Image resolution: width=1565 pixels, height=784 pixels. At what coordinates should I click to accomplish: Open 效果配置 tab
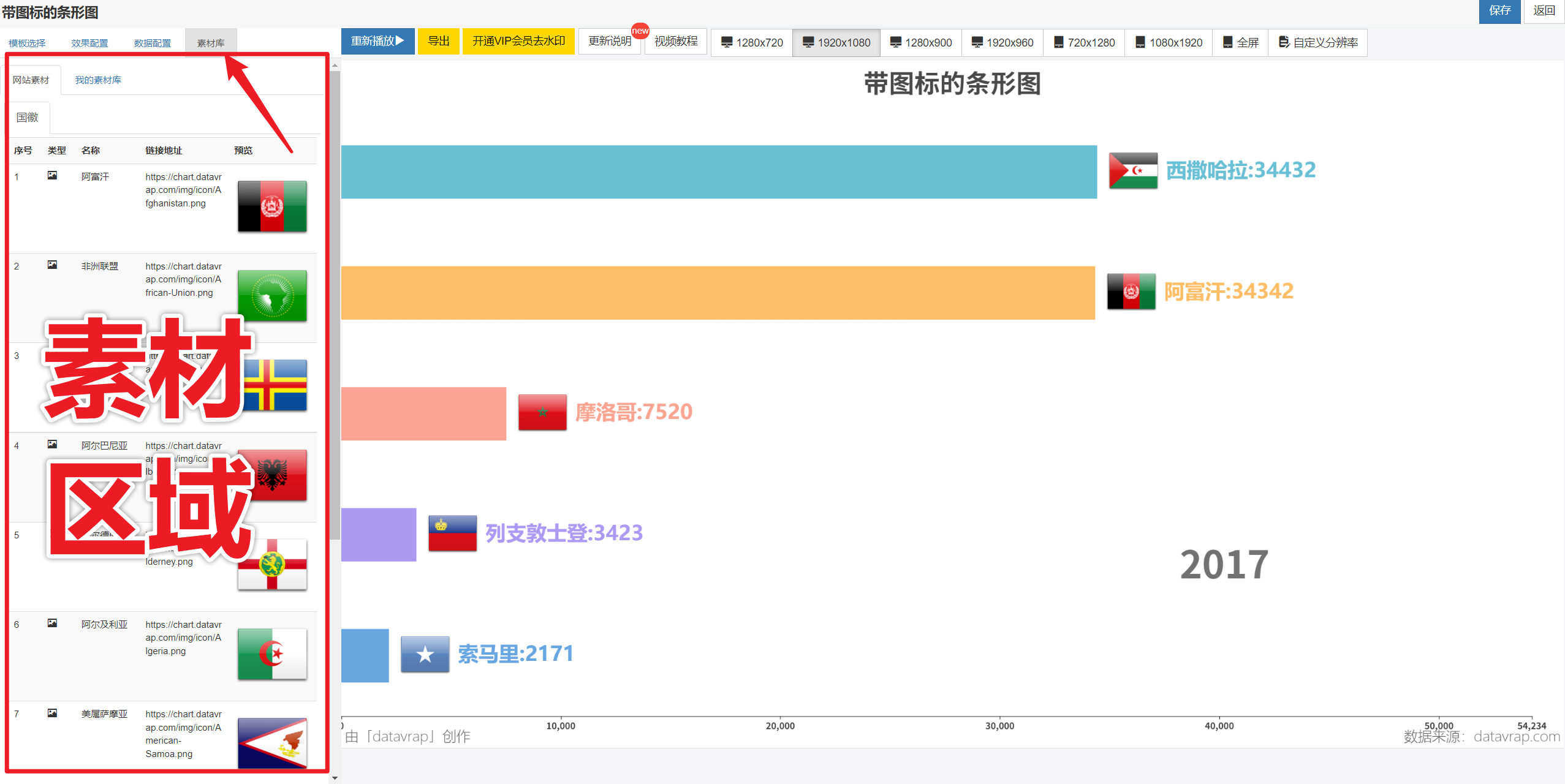89,43
